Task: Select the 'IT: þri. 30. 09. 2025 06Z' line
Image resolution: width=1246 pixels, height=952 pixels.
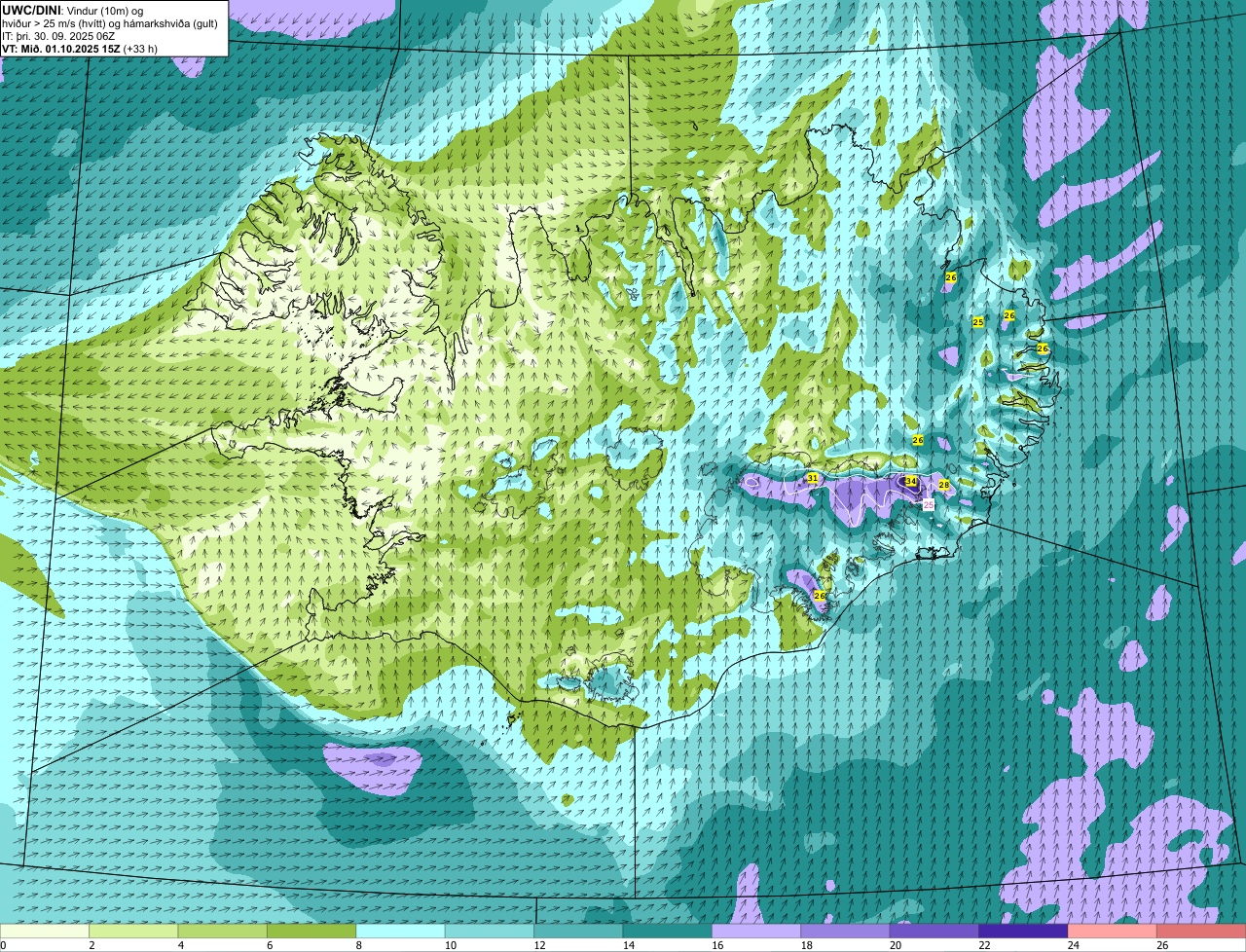Action: click(60, 36)
